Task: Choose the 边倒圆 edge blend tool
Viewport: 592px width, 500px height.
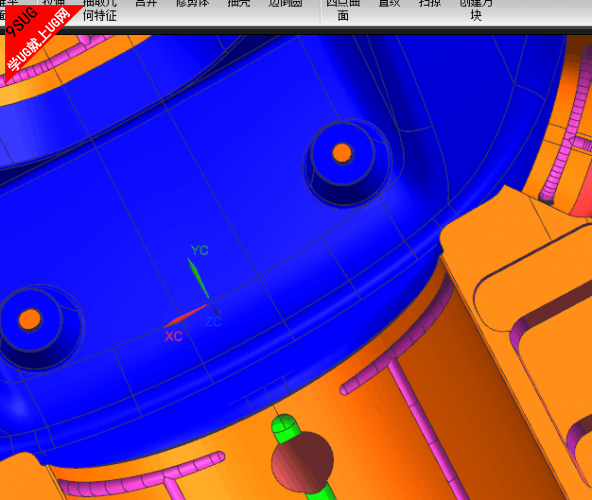Action: tap(285, 3)
